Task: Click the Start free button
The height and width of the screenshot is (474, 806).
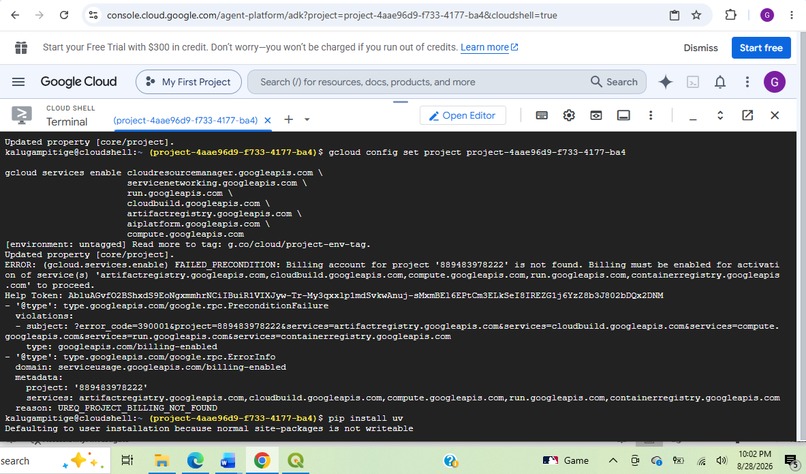Action: pos(761,48)
